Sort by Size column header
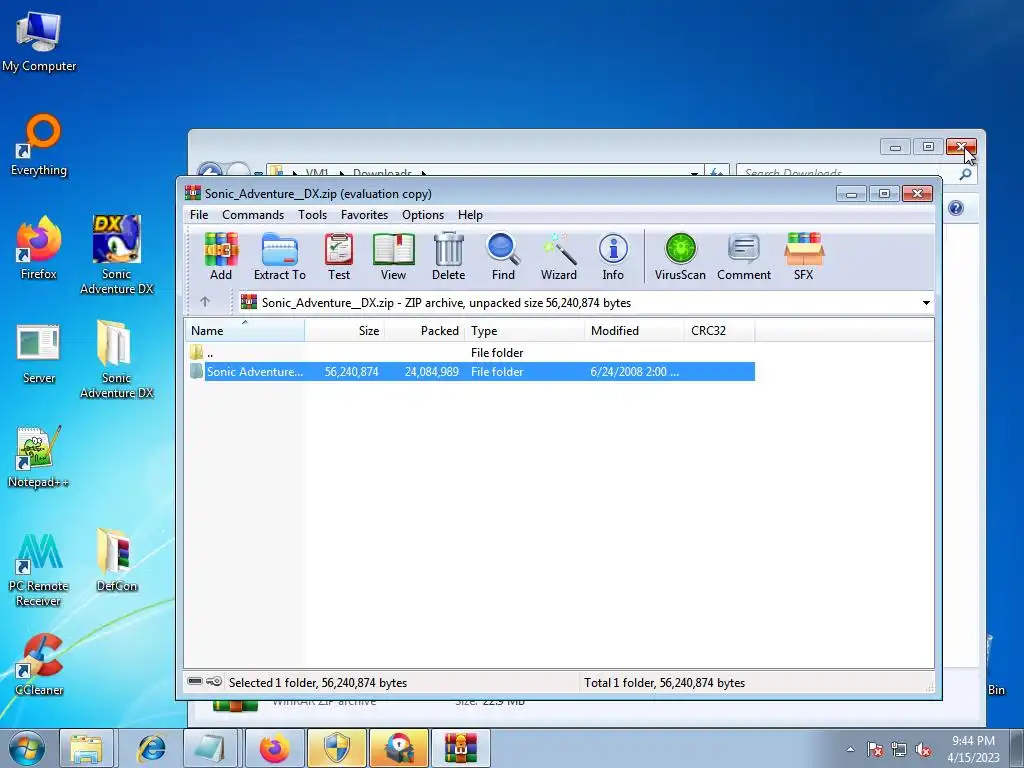 coord(344,330)
